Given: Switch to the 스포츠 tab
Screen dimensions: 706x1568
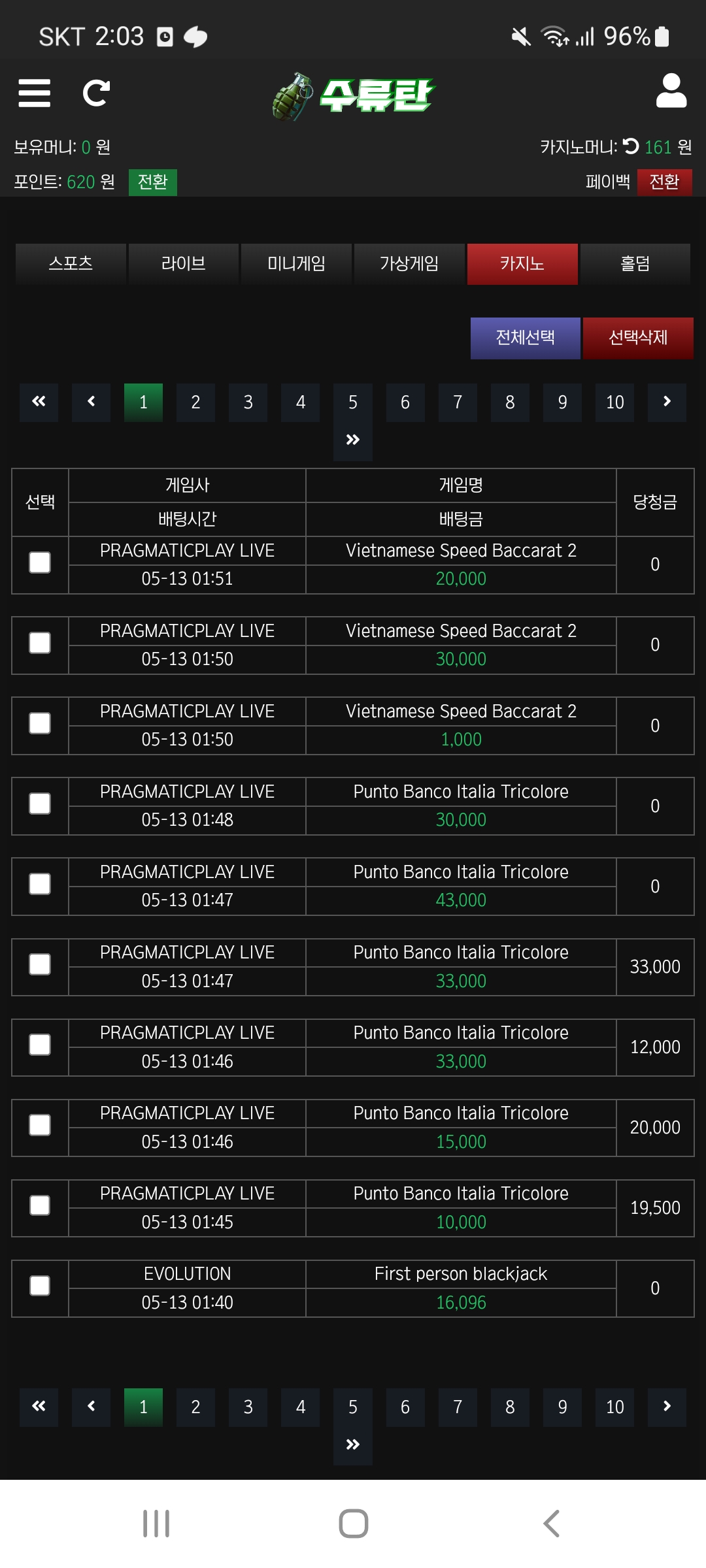Looking at the screenshot, I should coord(71,264).
